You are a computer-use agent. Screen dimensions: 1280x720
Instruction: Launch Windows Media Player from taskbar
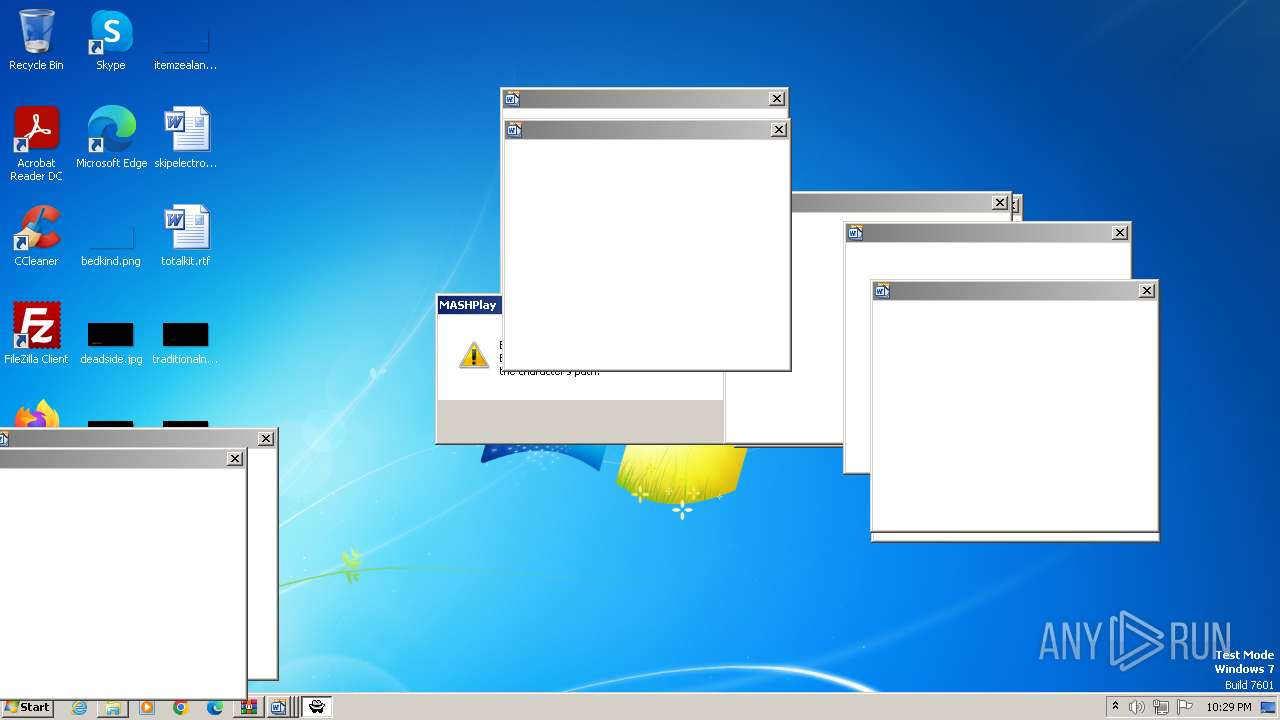[147, 707]
